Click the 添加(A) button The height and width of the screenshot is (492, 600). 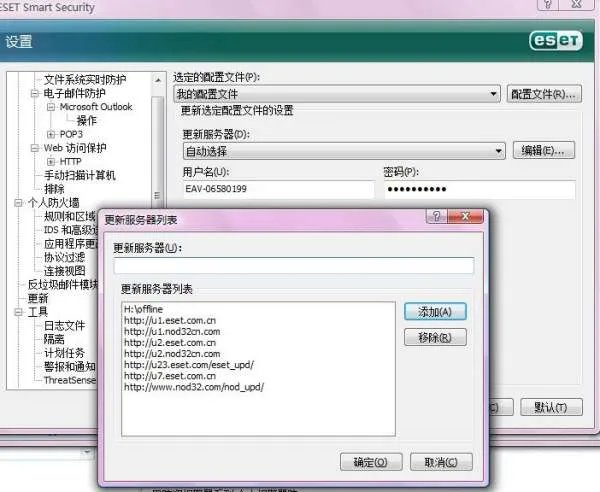435,312
